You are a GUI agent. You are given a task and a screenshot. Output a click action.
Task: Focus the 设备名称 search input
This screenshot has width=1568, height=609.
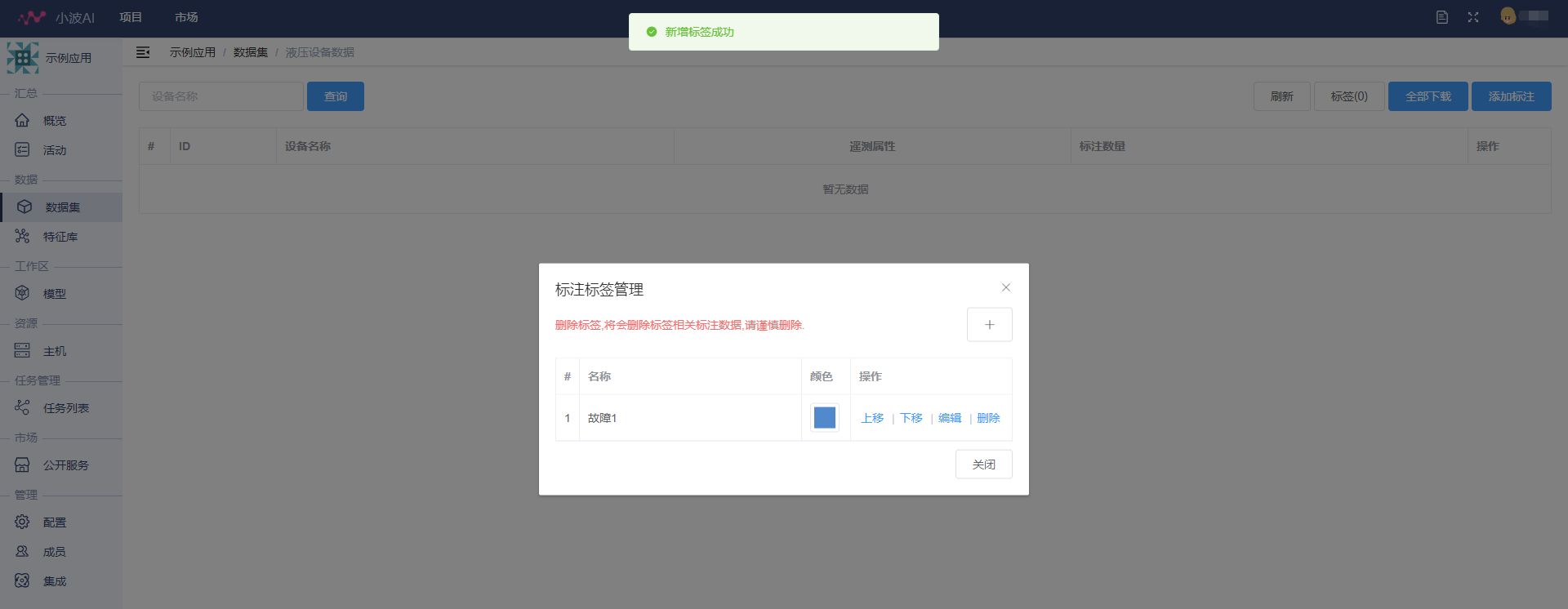coord(221,96)
